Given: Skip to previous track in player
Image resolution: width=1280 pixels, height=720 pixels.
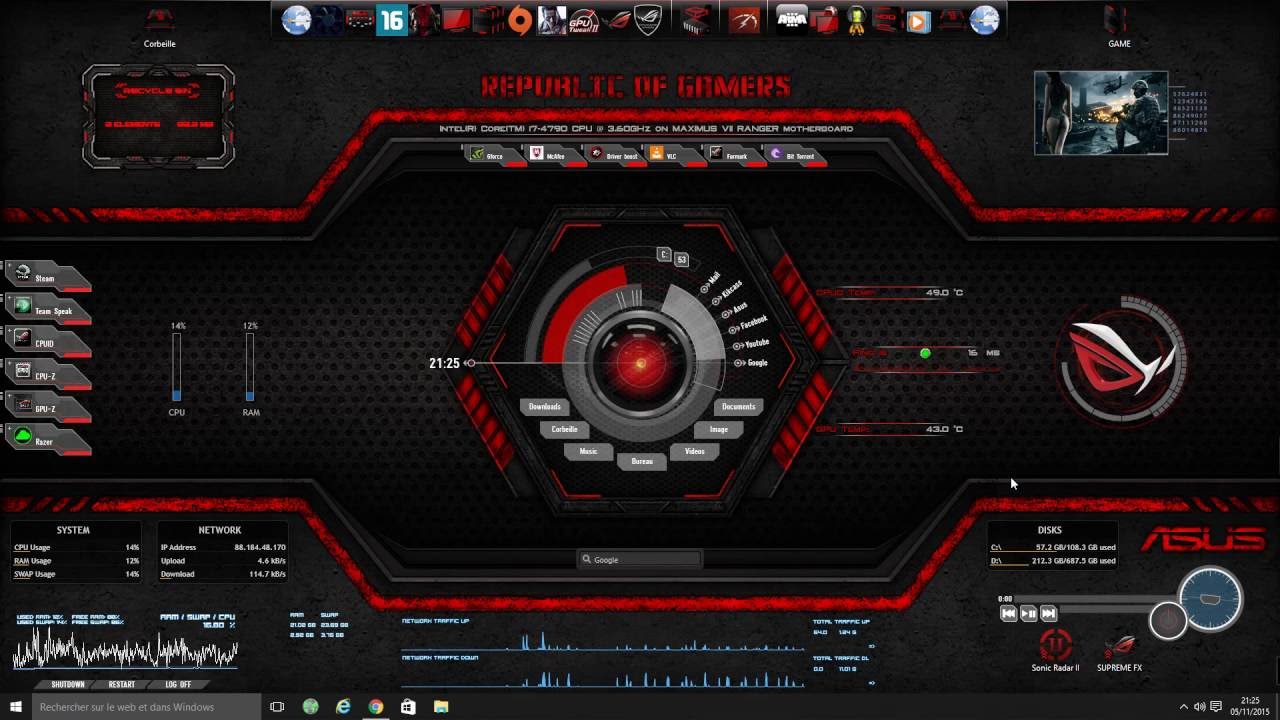Looking at the screenshot, I should (x=1009, y=613).
